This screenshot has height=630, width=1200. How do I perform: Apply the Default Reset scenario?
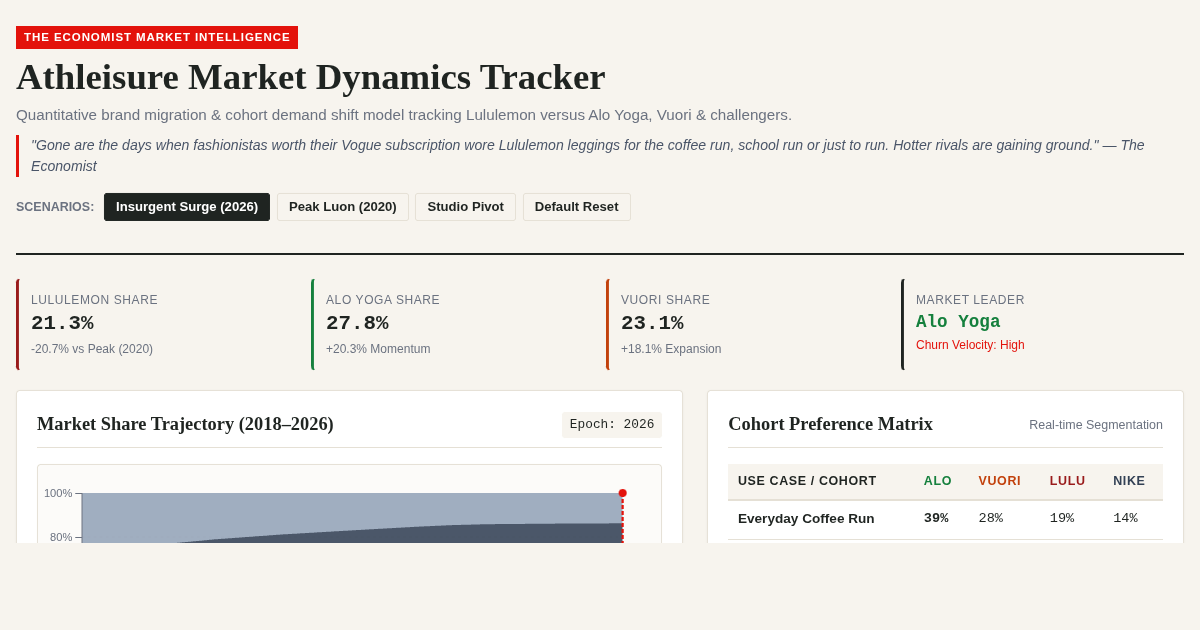click(x=576, y=207)
